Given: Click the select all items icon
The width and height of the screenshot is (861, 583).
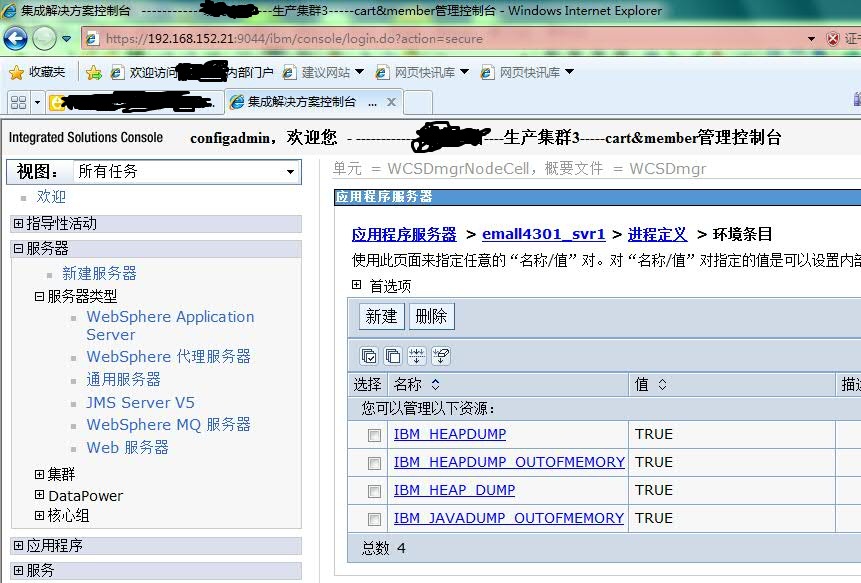Looking at the screenshot, I should pos(369,356).
